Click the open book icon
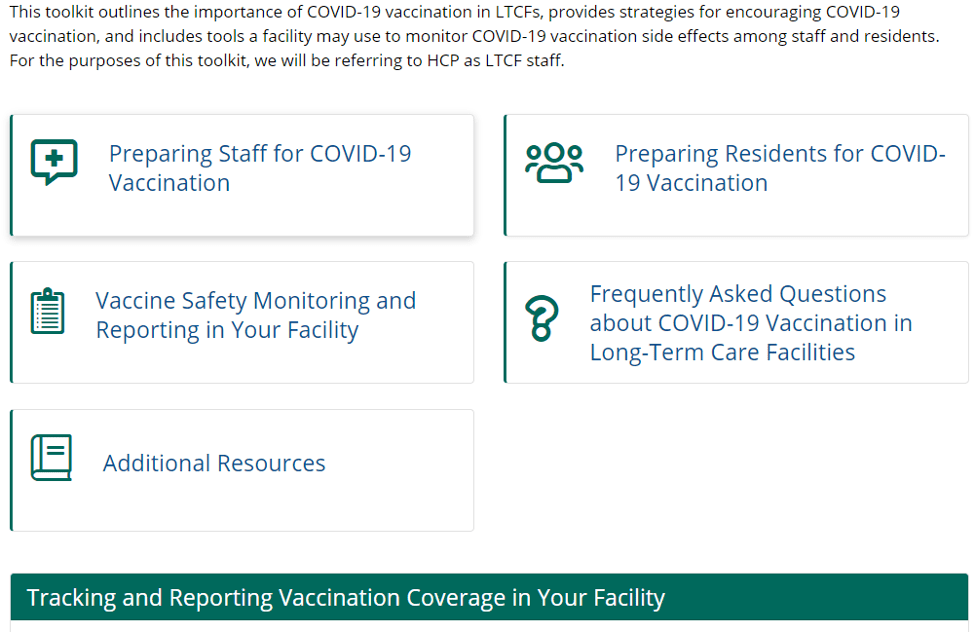 click(x=51, y=458)
